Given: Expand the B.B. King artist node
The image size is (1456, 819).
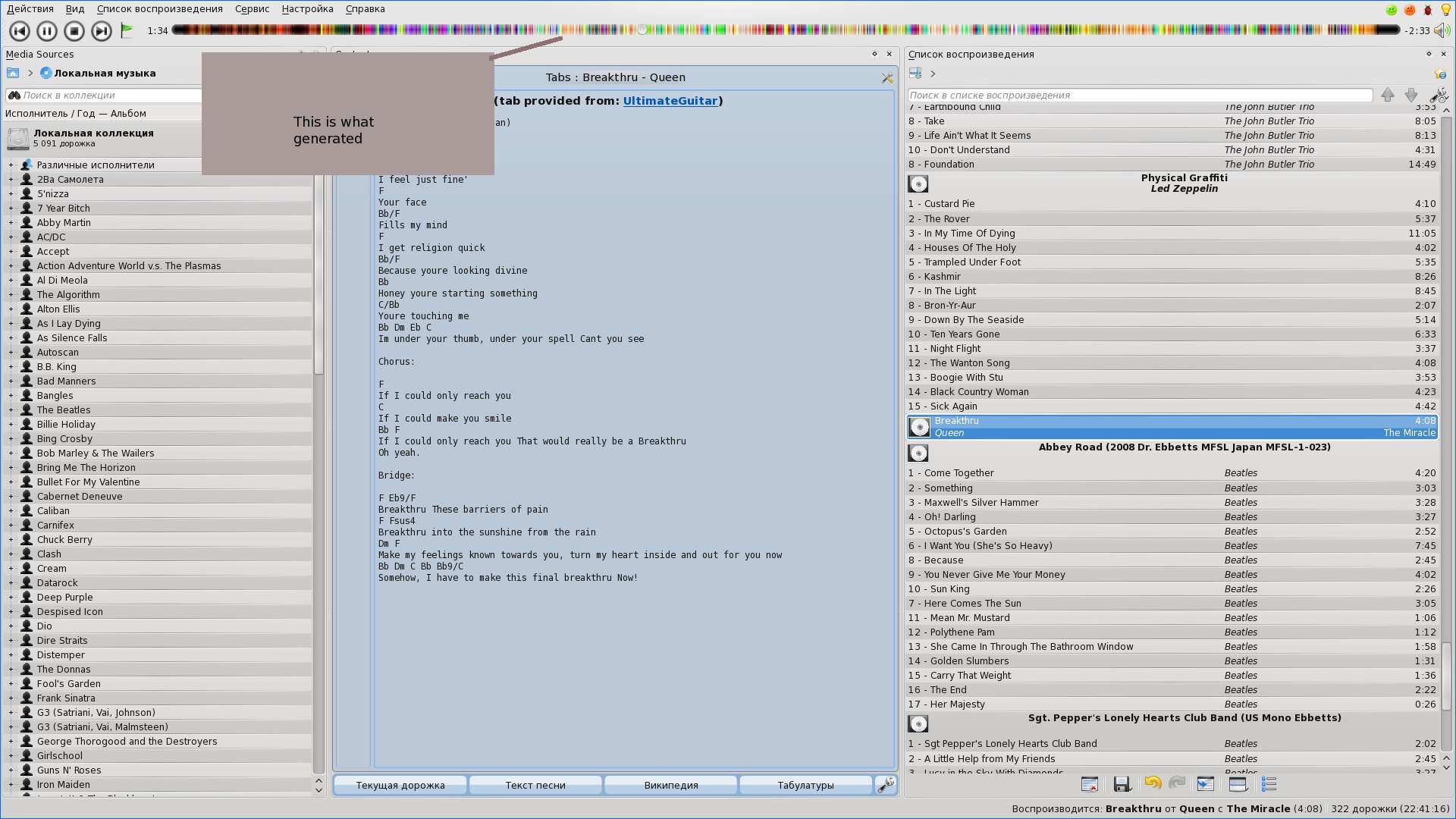Looking at the screenshot, I should [x=11, y=367].
